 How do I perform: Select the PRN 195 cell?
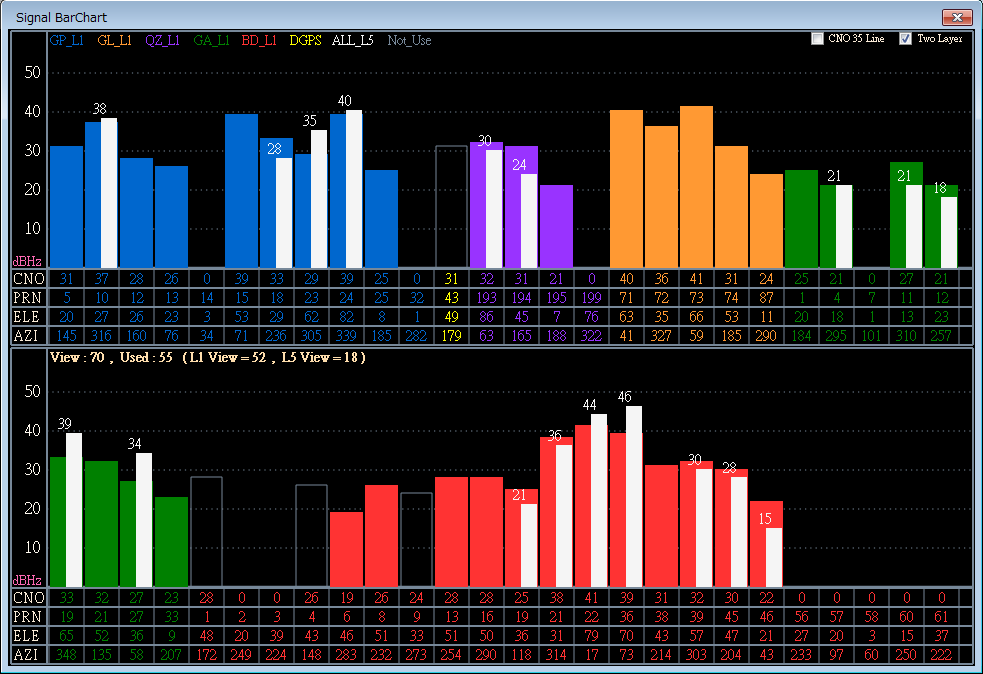point(557,298)
